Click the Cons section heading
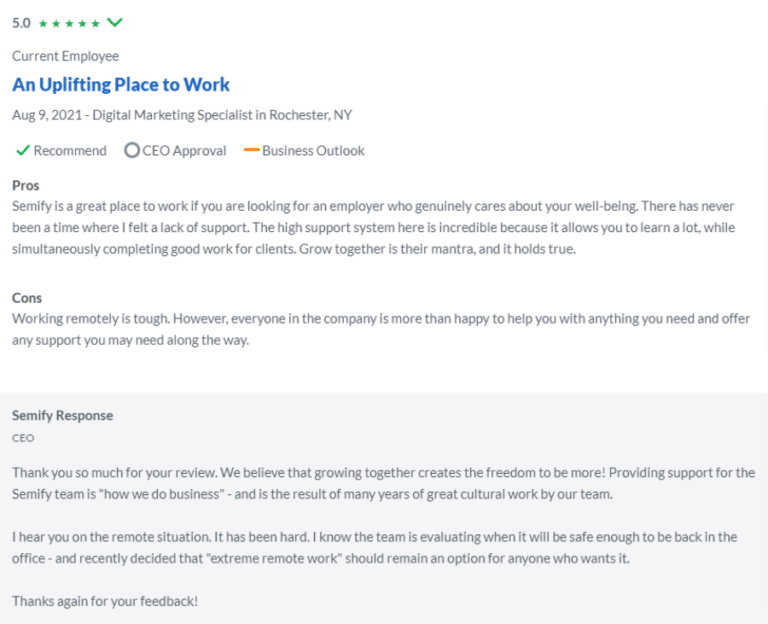Screen dimensions: 768x624 (x=27, y=298)
